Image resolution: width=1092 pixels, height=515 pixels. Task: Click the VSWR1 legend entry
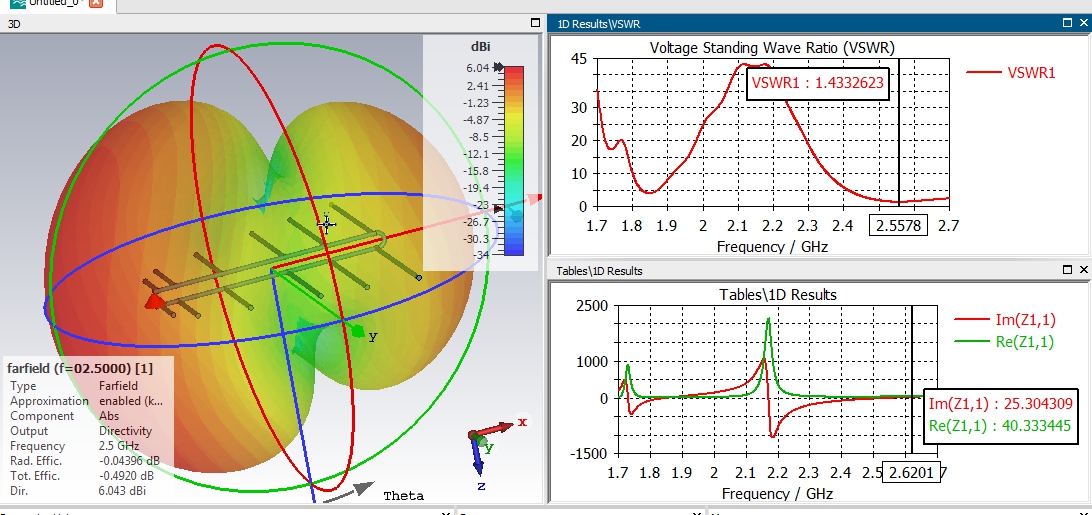tap(1011, 72)
